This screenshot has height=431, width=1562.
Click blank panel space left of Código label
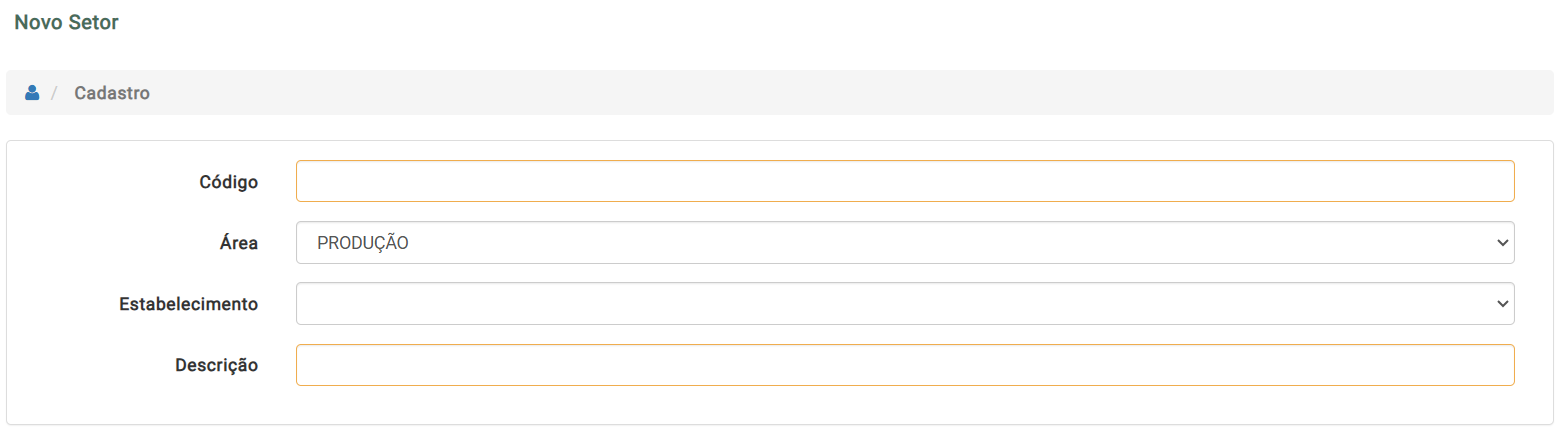tap(100, 182)
